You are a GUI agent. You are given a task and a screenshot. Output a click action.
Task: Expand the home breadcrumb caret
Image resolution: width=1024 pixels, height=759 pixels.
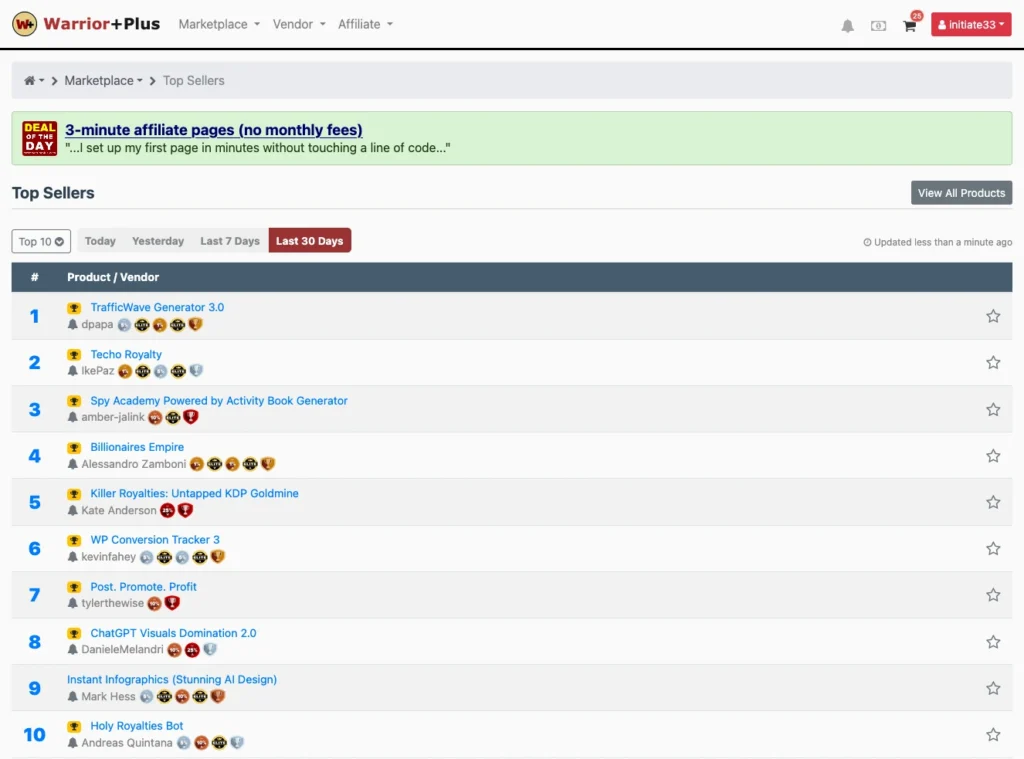tap(42, 81)
